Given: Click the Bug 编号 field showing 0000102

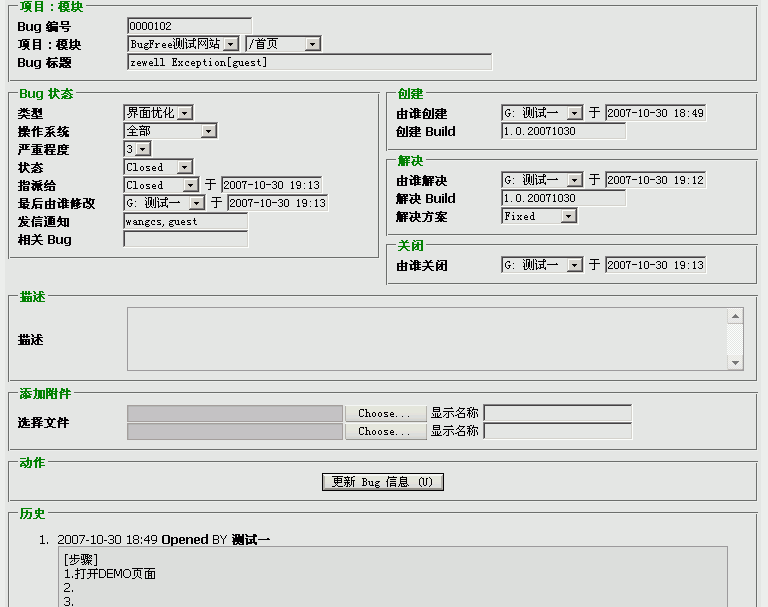Looking at the screenshot, I should [x=189, y=26].
